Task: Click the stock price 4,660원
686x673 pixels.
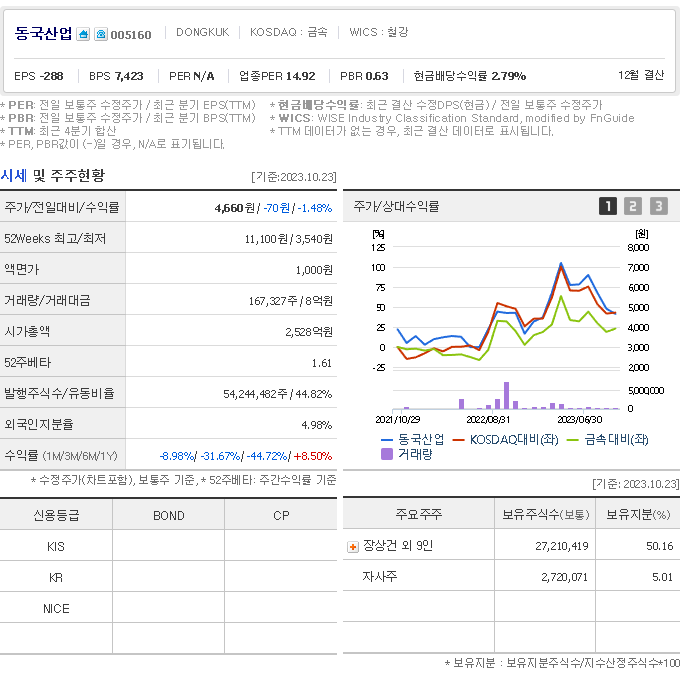Action: point(235,208)
